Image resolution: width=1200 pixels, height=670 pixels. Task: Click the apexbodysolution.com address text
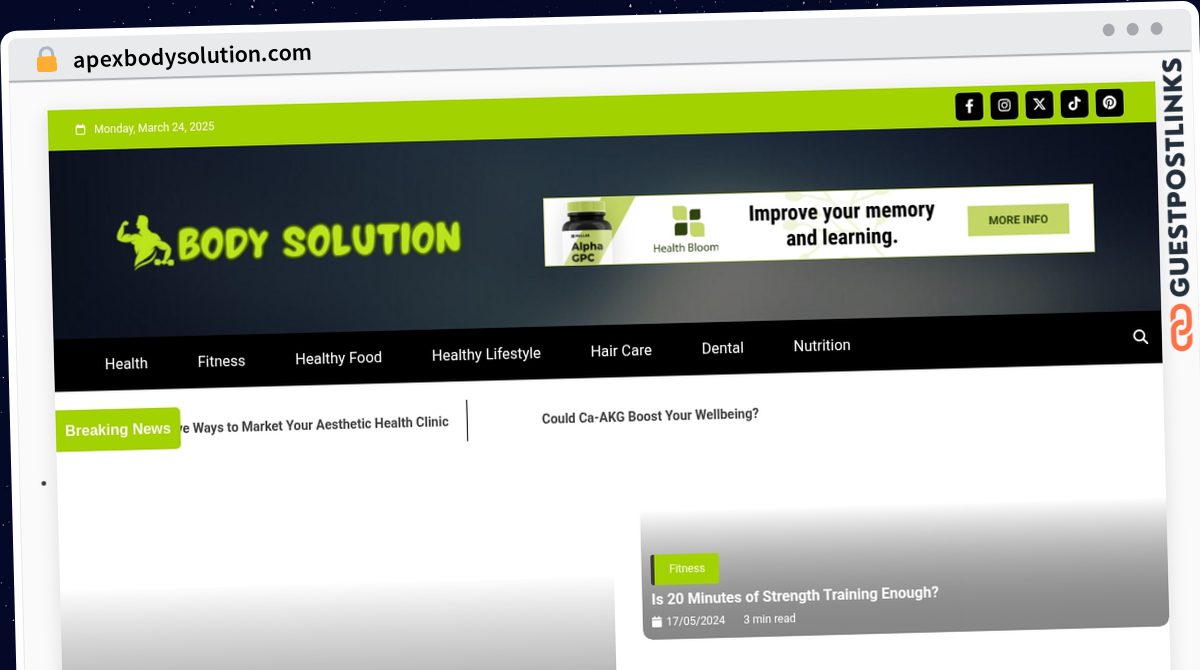(x=192, y=56)
